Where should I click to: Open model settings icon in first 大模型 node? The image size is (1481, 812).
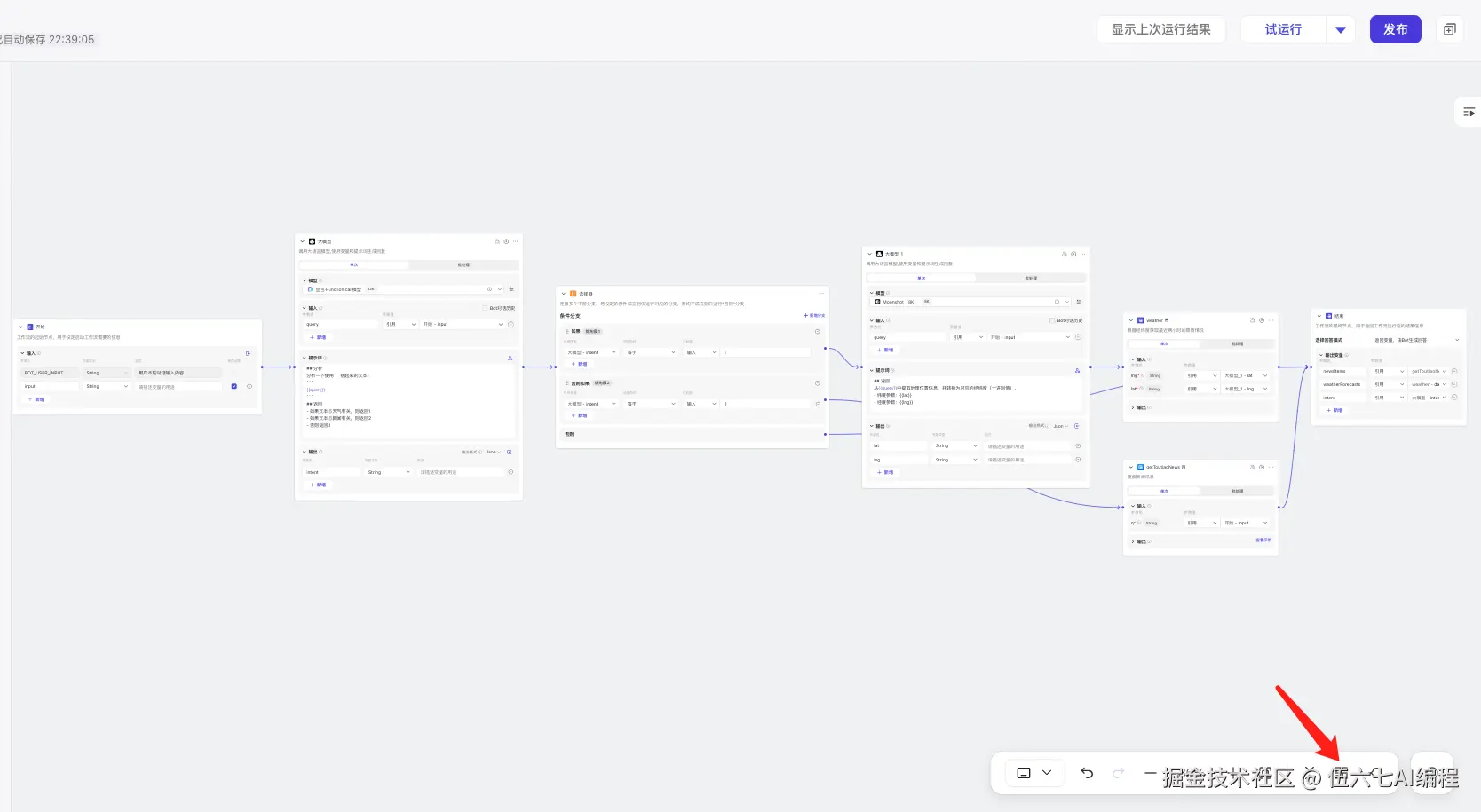511,289
